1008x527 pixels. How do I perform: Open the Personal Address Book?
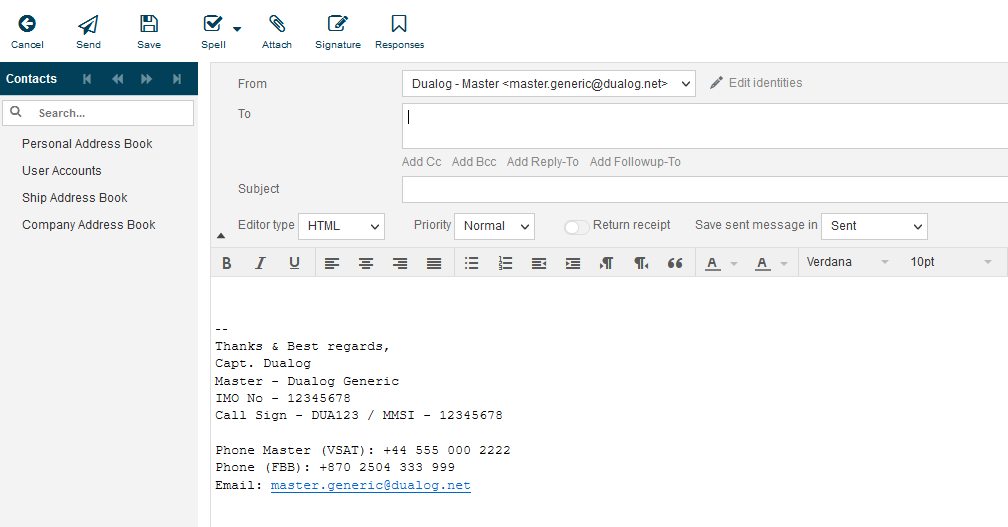pos(87,144)
